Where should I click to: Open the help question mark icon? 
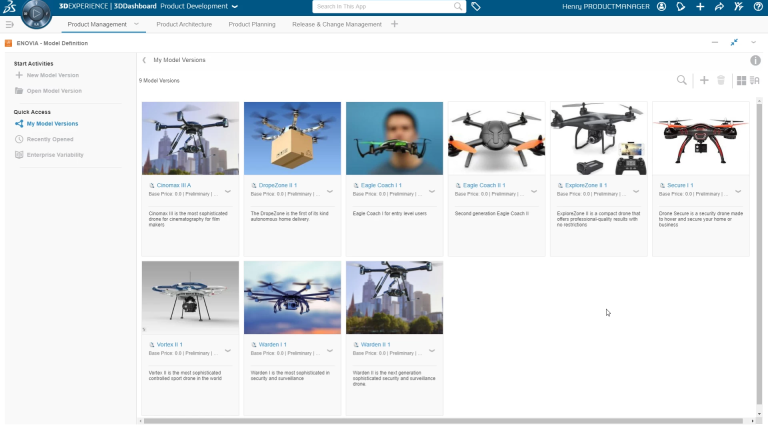[755, 6]
